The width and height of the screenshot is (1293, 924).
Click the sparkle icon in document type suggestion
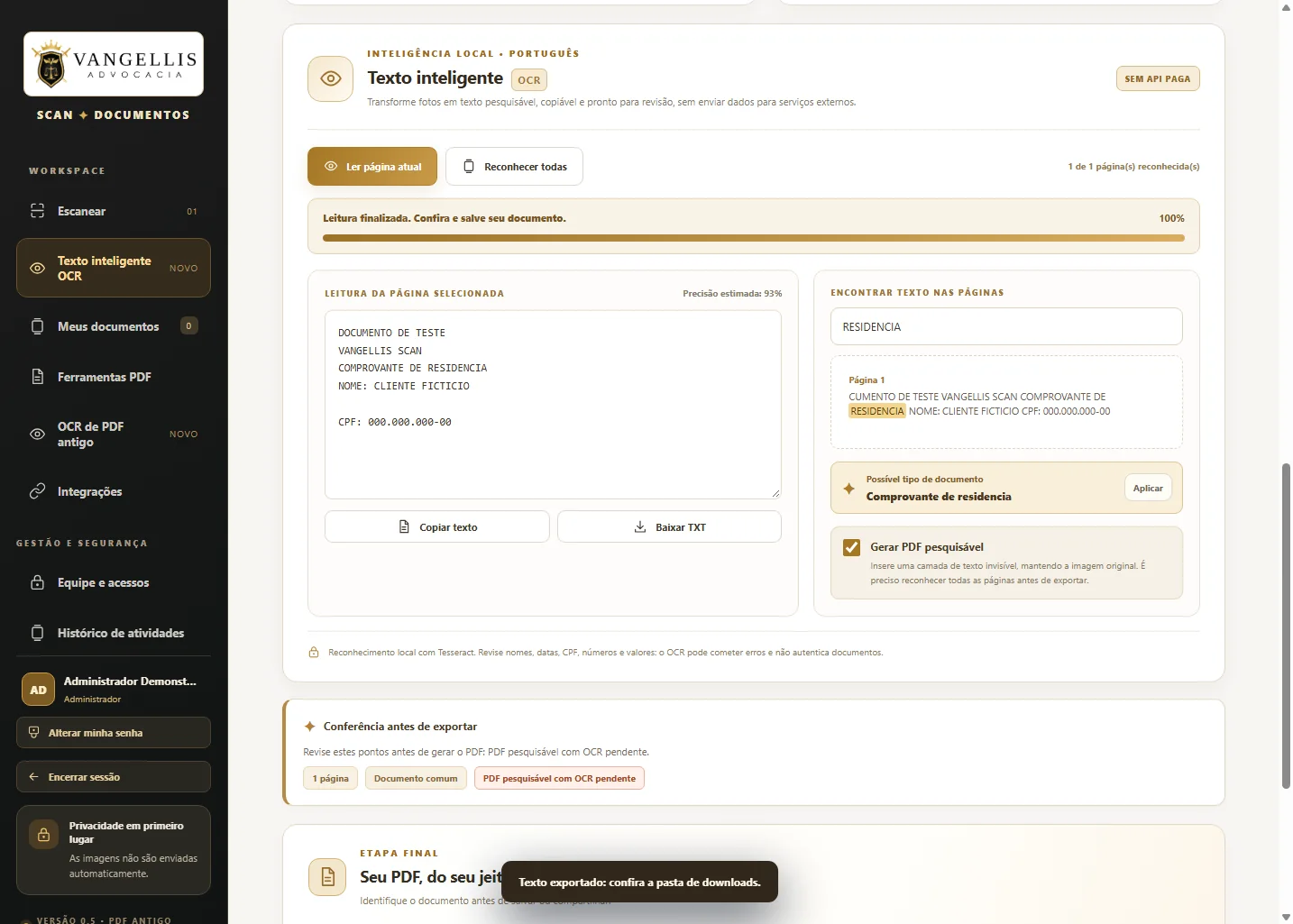tap(848, 489)
